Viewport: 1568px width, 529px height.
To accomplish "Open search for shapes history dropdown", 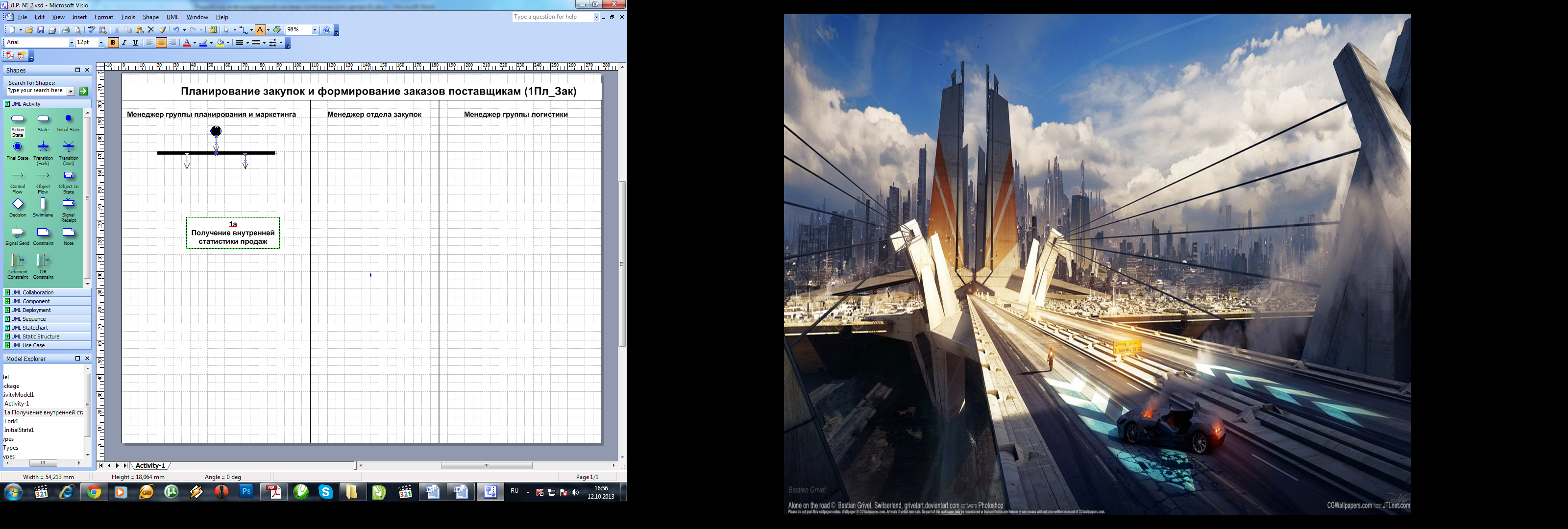I will click(71, 91).
